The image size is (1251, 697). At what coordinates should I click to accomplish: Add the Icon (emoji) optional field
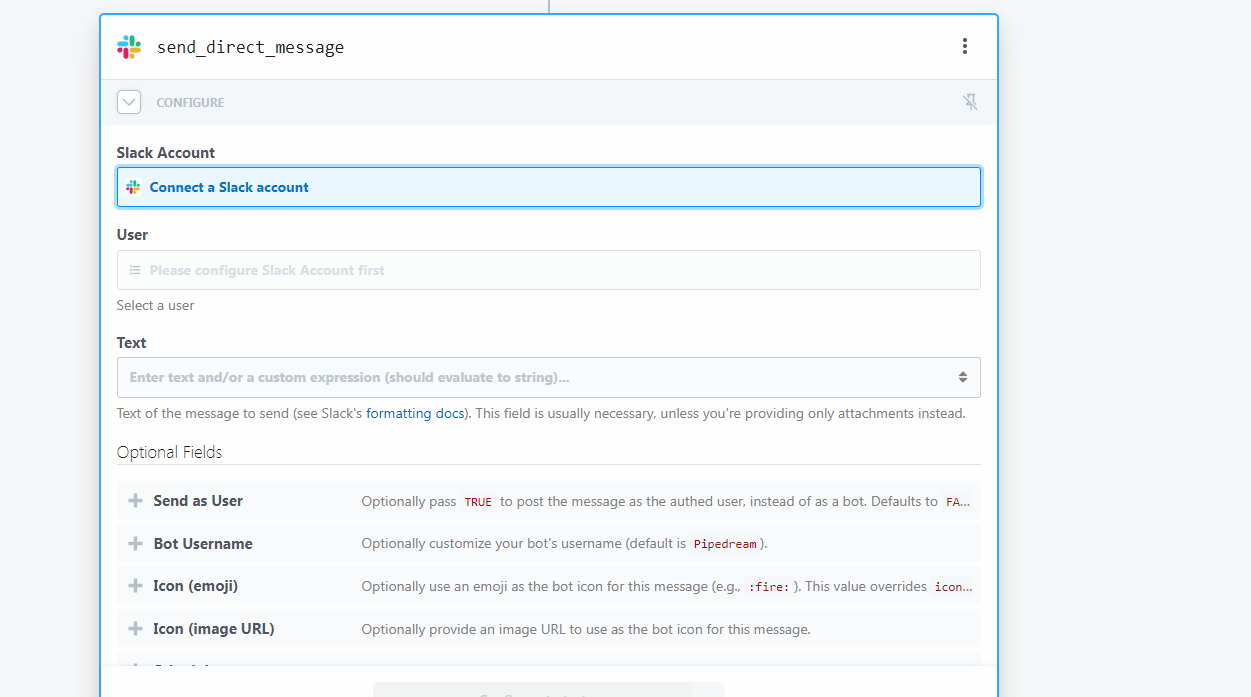click(136, 586)
